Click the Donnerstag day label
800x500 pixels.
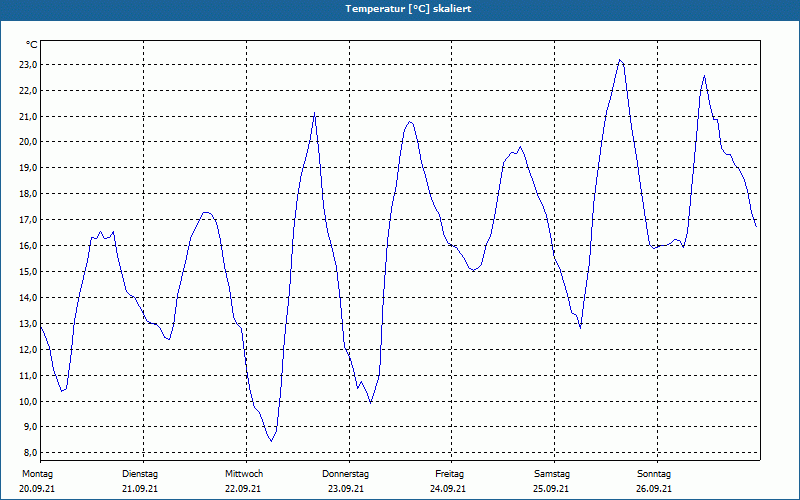tap(345, 474)
